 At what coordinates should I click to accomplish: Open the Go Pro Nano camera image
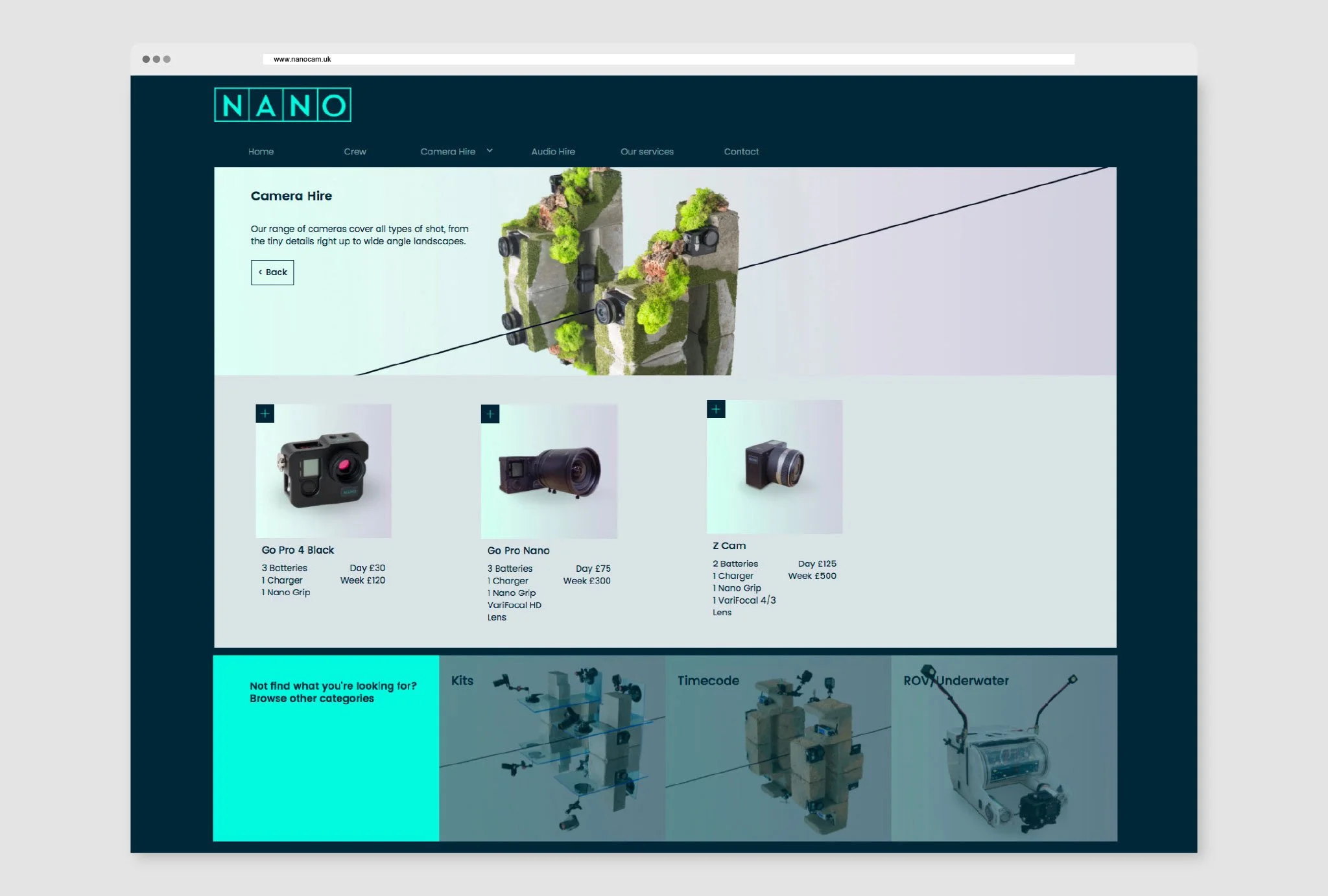point(549,472)
